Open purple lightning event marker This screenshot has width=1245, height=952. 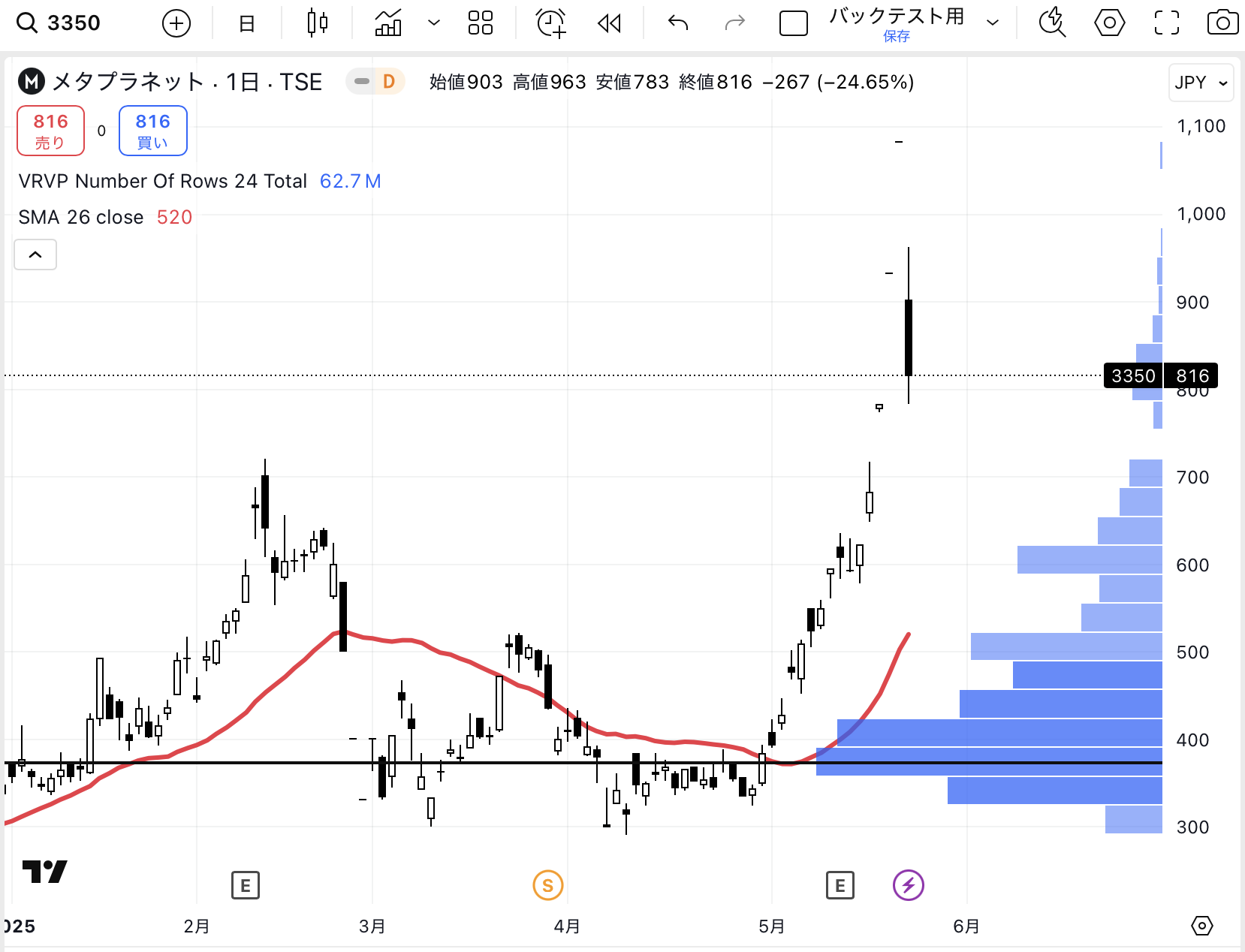click(x=909, y=886)
